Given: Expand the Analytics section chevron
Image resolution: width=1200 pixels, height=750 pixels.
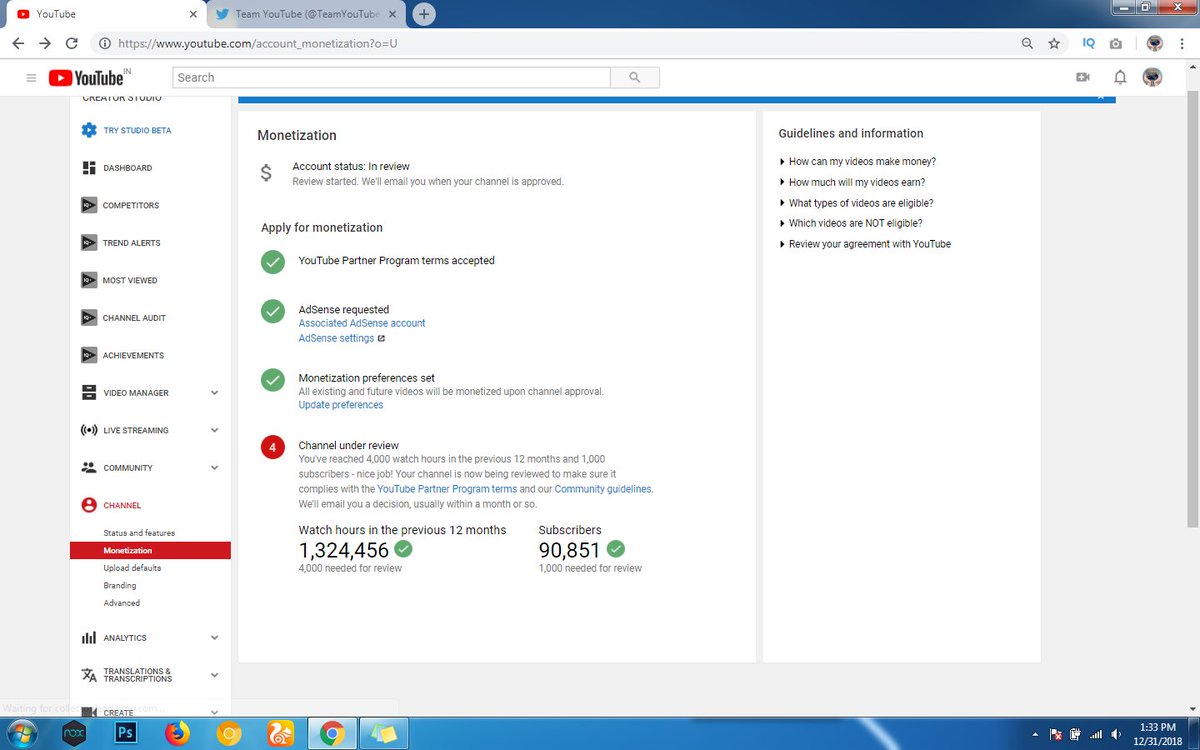Looking at the screenshot, I should (214, 638).
